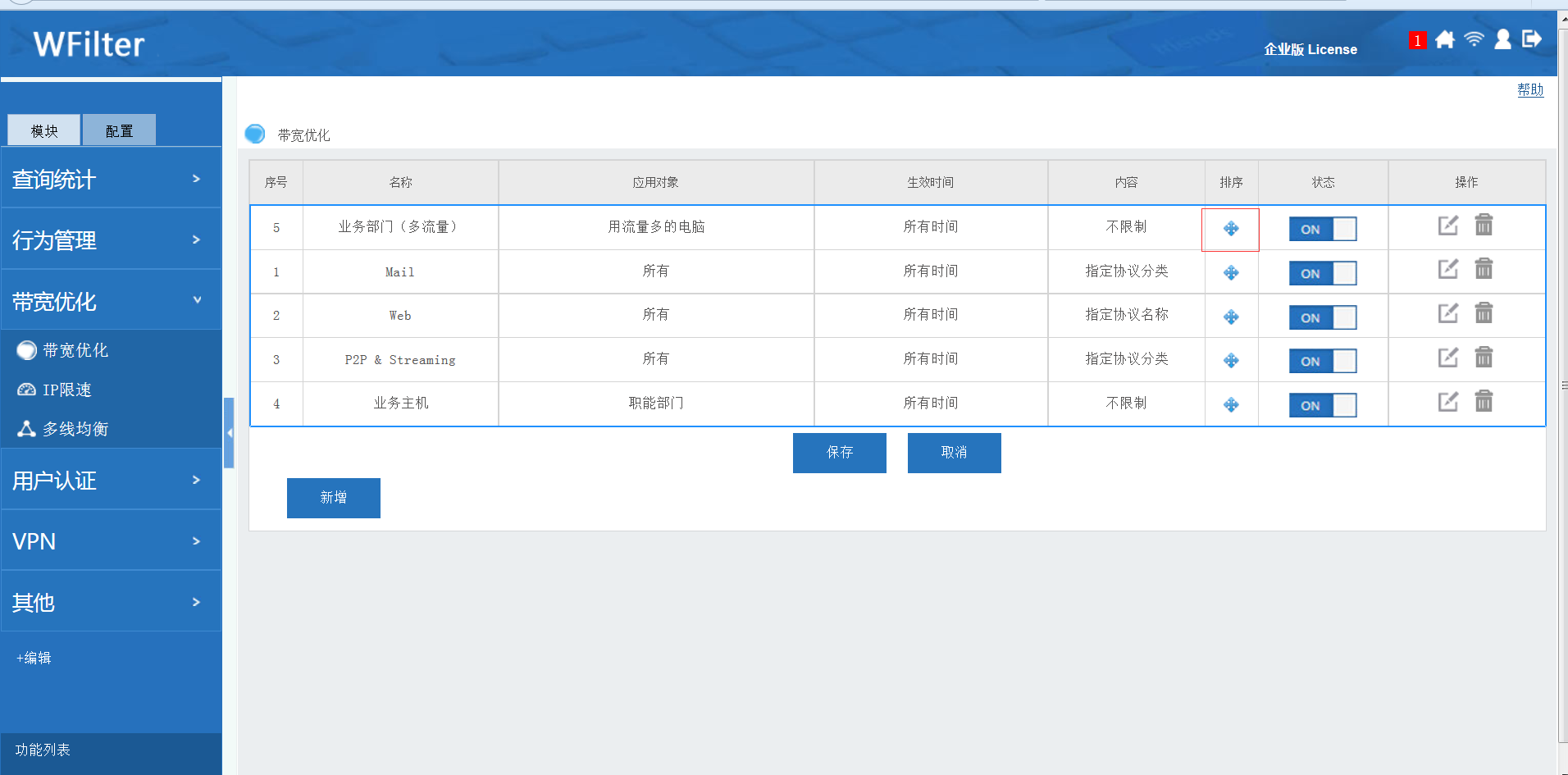Toggle off the Mail rule status
Image resolution: width=1568 pixels, height=775 pixels.
coord(1322,273)
